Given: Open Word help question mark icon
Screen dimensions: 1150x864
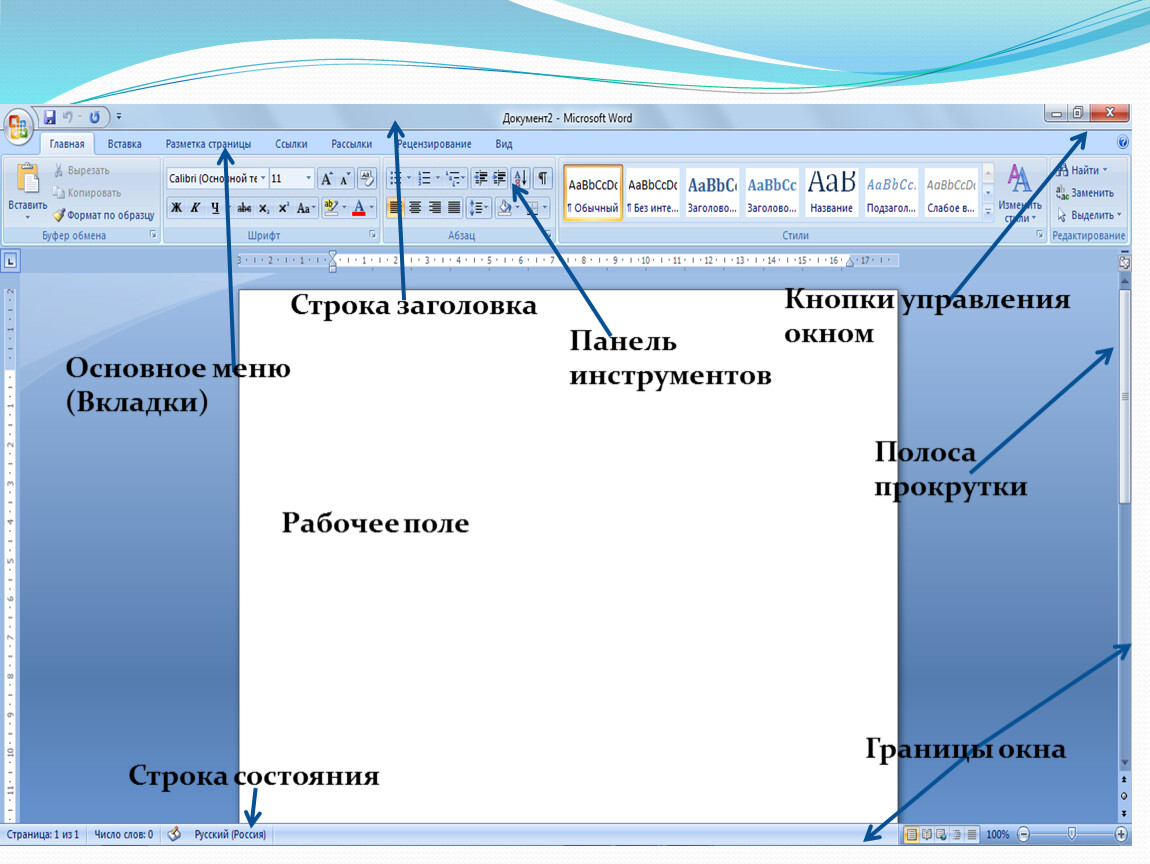Looking at the screenshot, I should 1122,142.
